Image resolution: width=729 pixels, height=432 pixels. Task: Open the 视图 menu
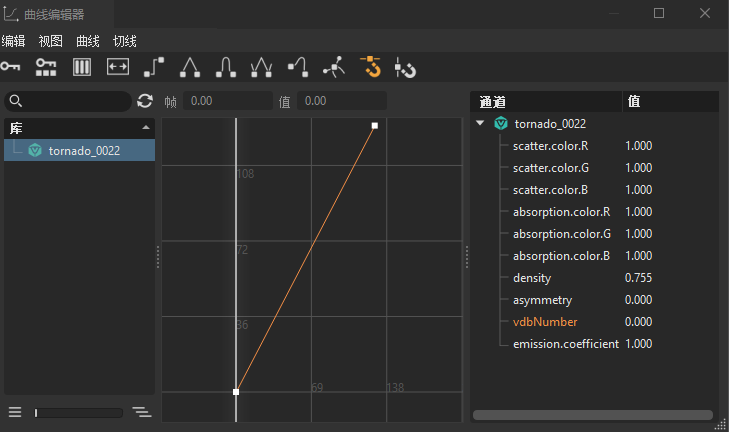click(50, 41)
